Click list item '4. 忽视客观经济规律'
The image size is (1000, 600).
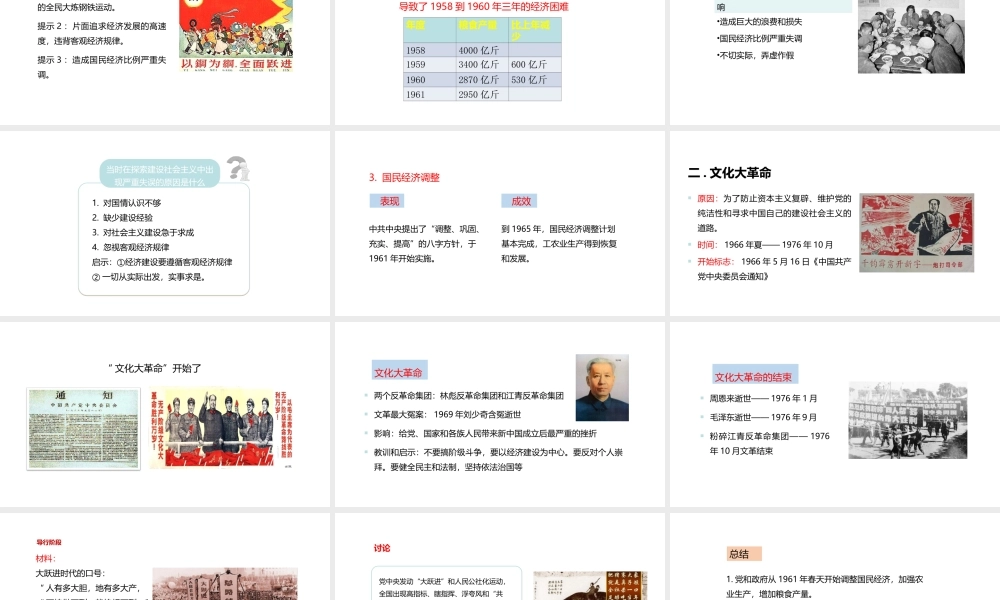click(131, 247)
